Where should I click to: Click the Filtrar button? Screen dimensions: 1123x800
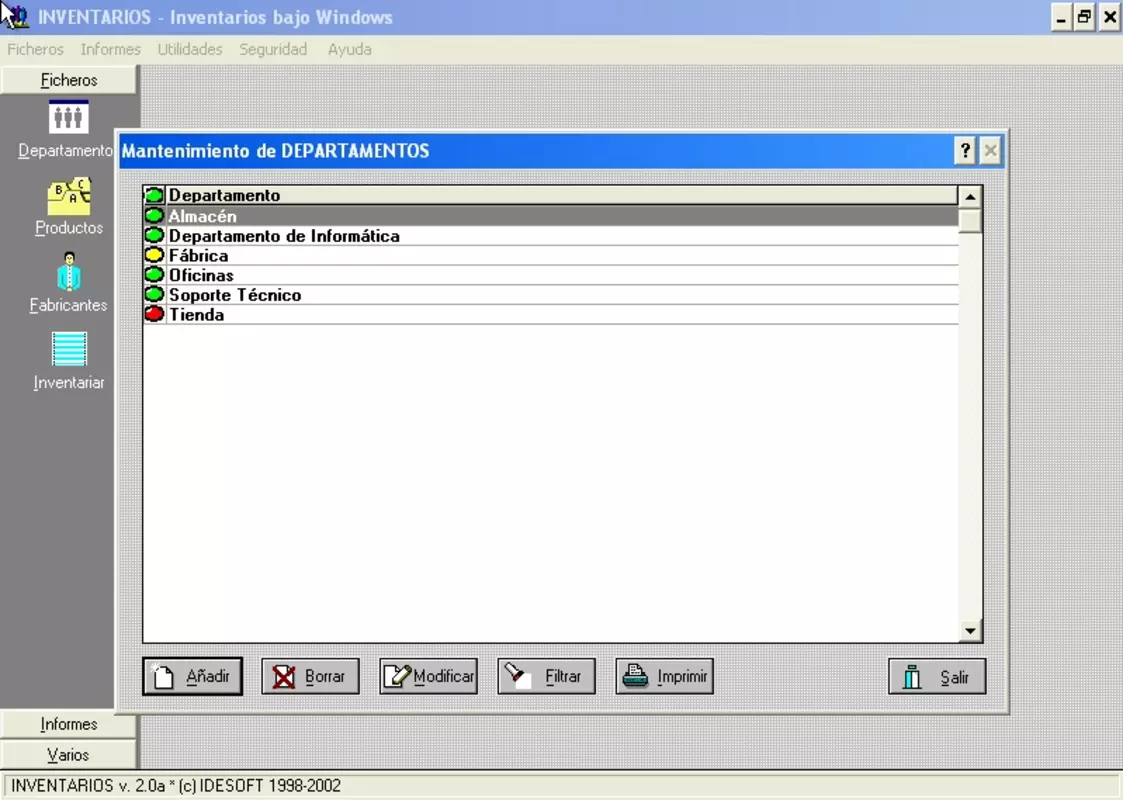[x=546, y=676]
